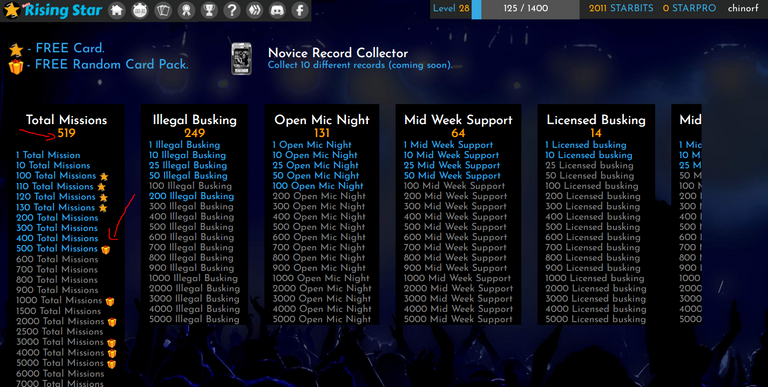Screen dimensions: 768x387
Task: Click the gift icon beside 500 Total Missions
Action: pos(106,250)
